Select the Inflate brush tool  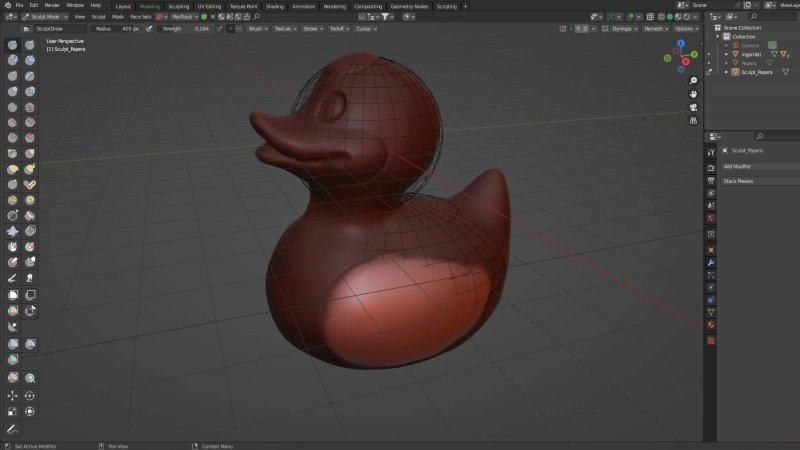pos(12,91)
